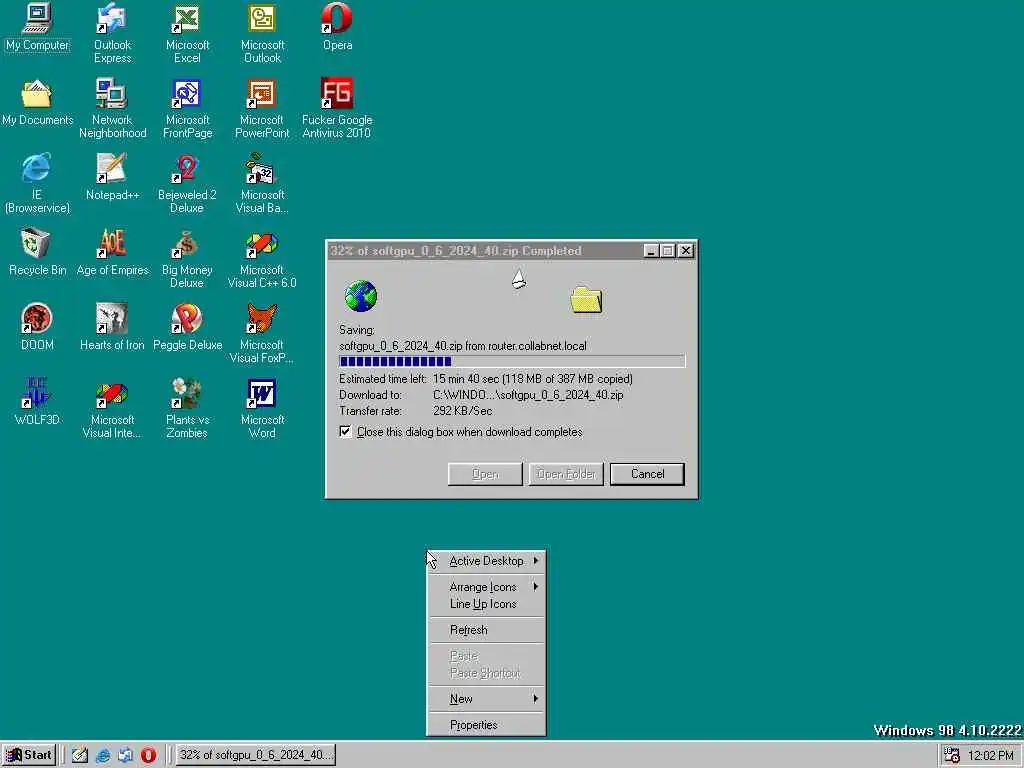
Task: Select the Notepad++ shortcut
Action: (112, 177)
